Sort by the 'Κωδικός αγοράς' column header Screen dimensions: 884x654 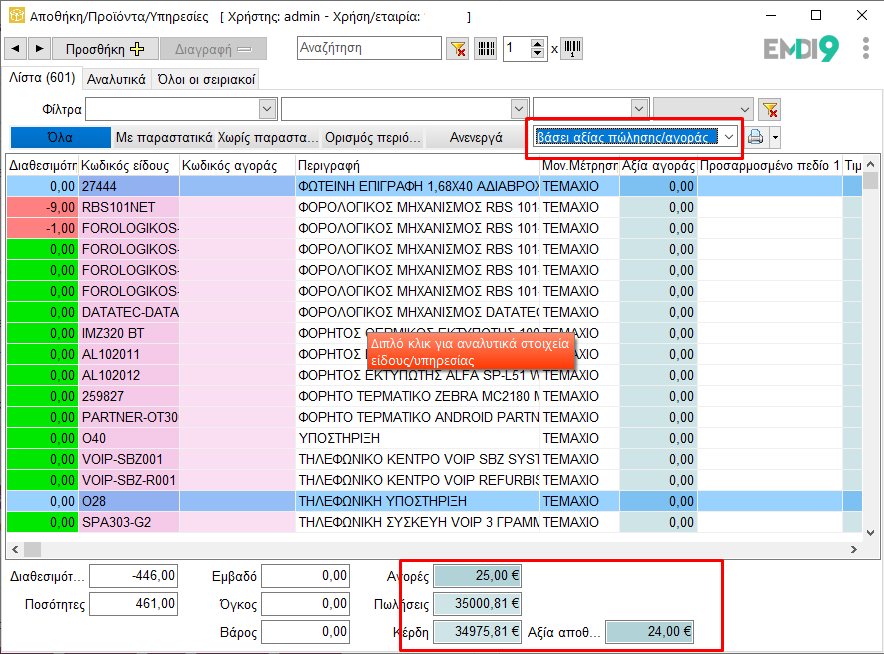pos(237,166)
